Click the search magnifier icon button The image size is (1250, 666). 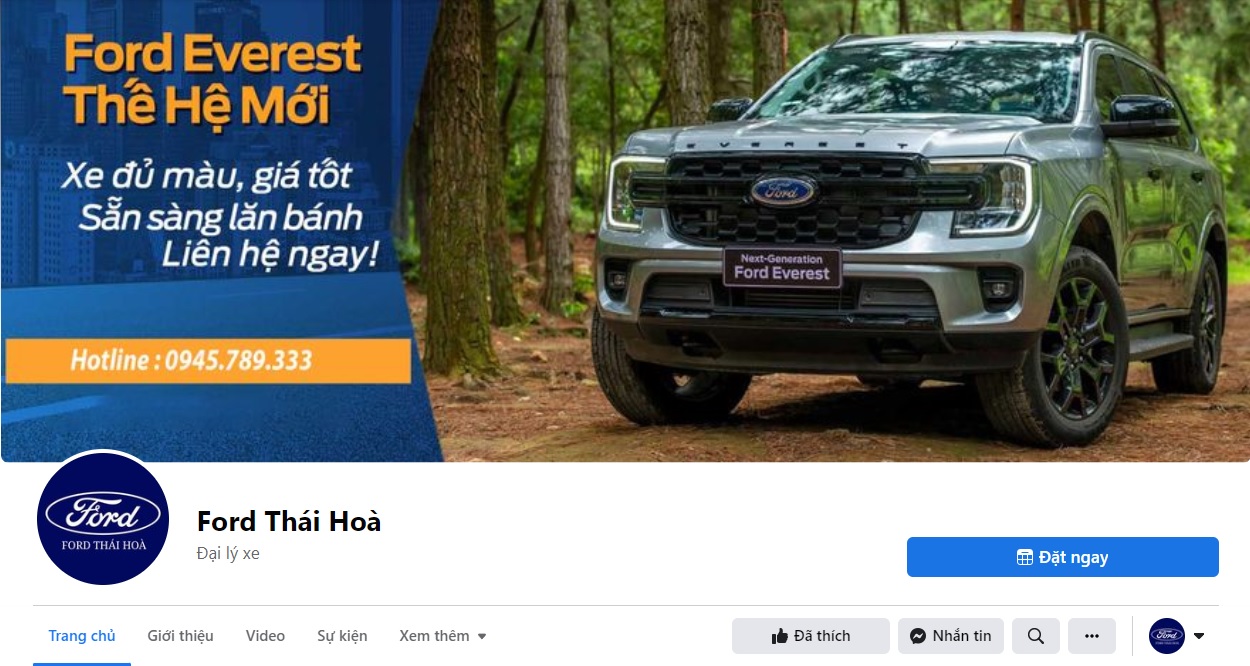pyautogui.click(x=1036, y=636)
